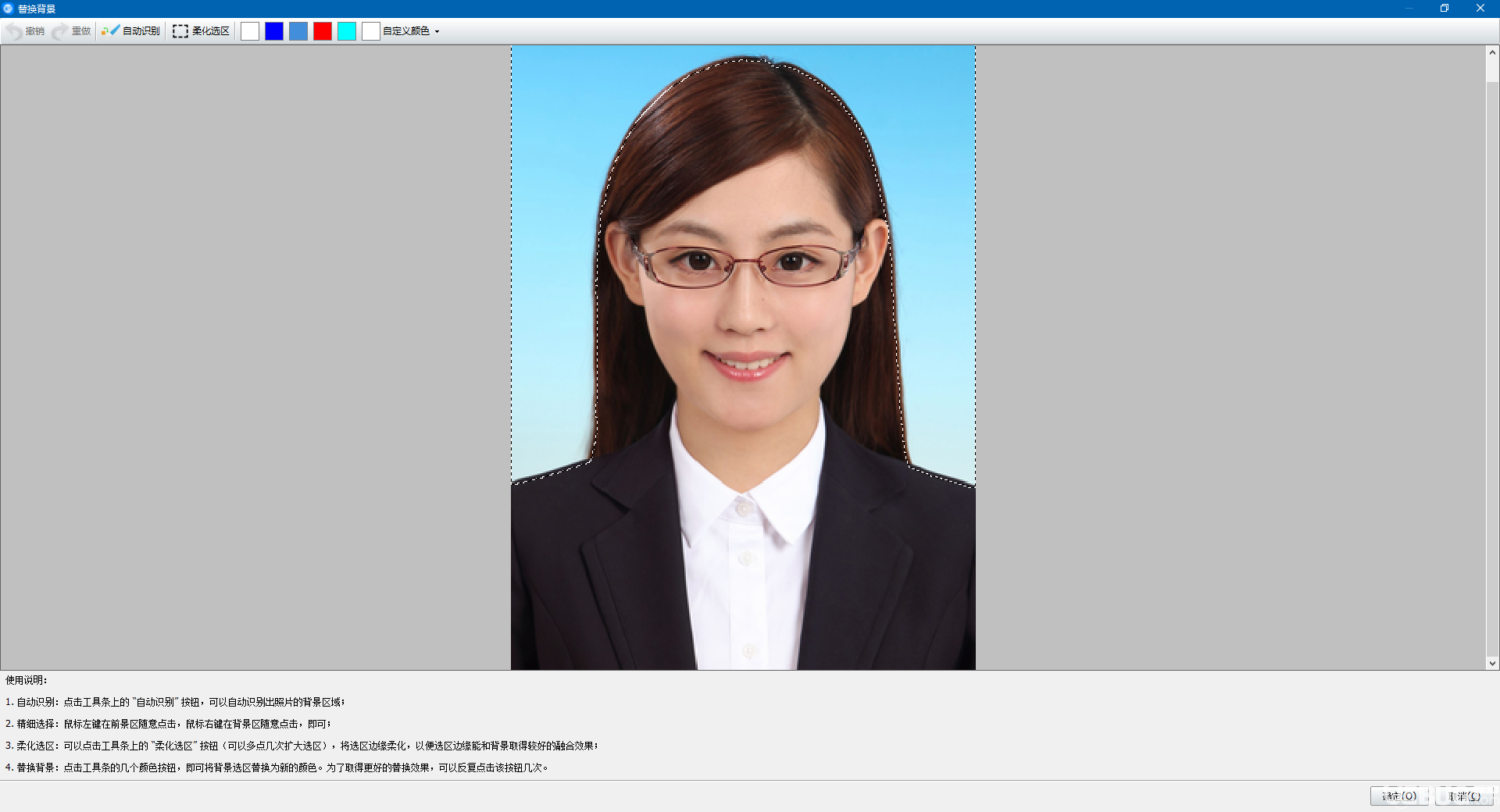This screenshot has width=1500, height=812.
Task: Choose the dark blue background swatch
Action: (274, 31)
